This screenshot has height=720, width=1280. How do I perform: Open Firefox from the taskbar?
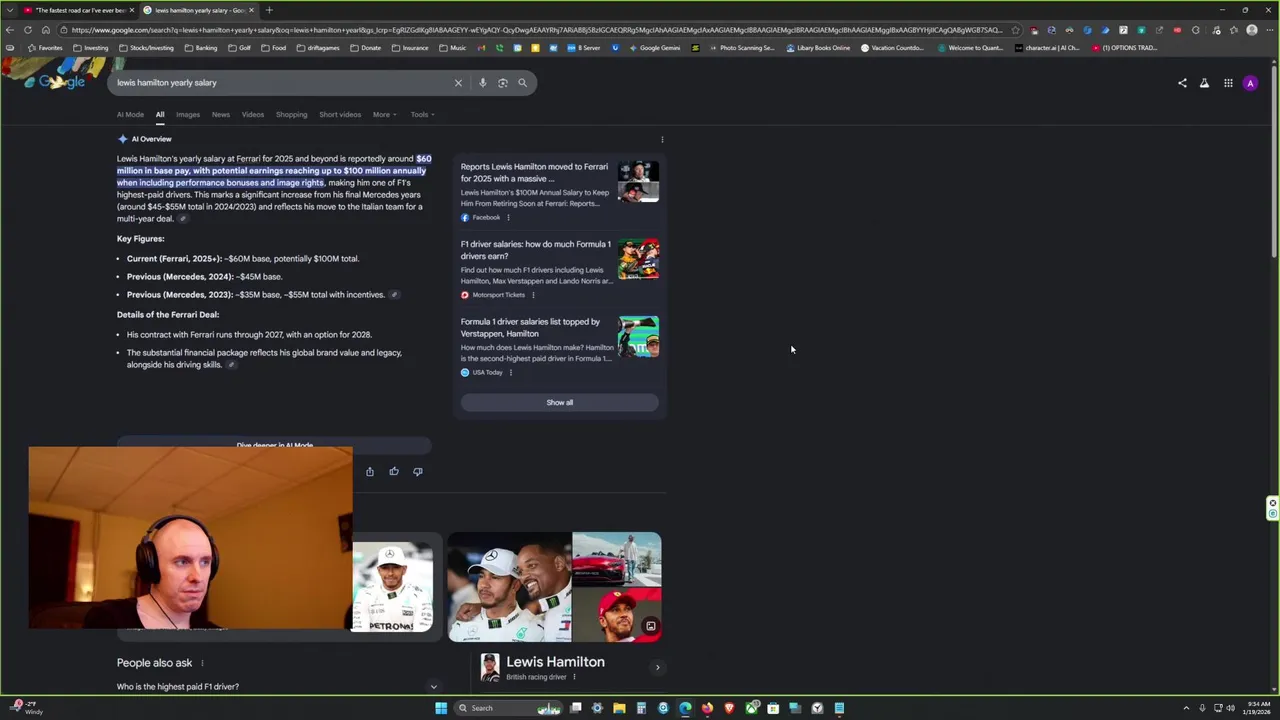pyautogui.click(x=707, y=708)
